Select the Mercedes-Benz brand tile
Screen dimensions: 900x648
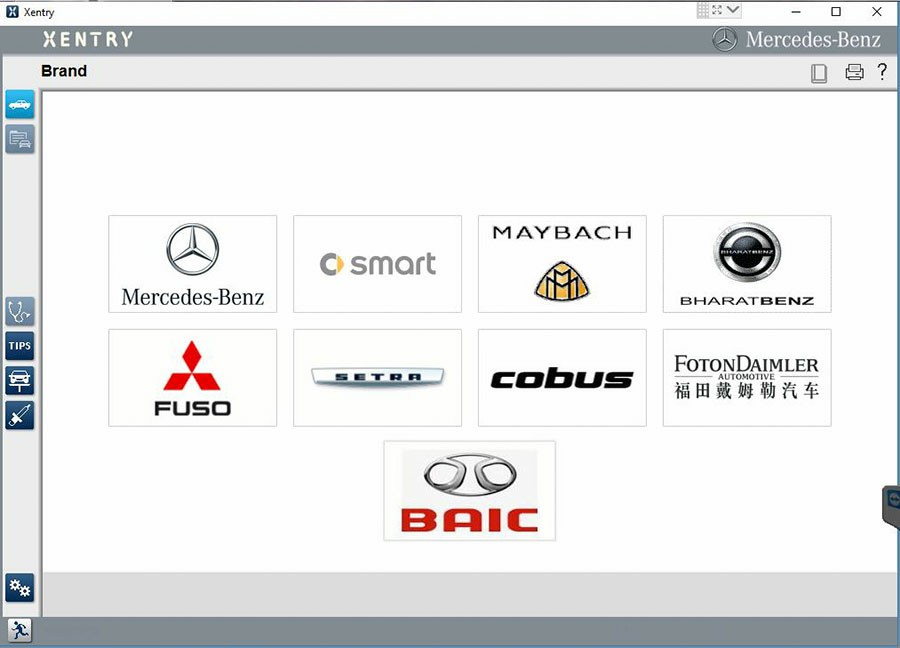pos(193,264)
